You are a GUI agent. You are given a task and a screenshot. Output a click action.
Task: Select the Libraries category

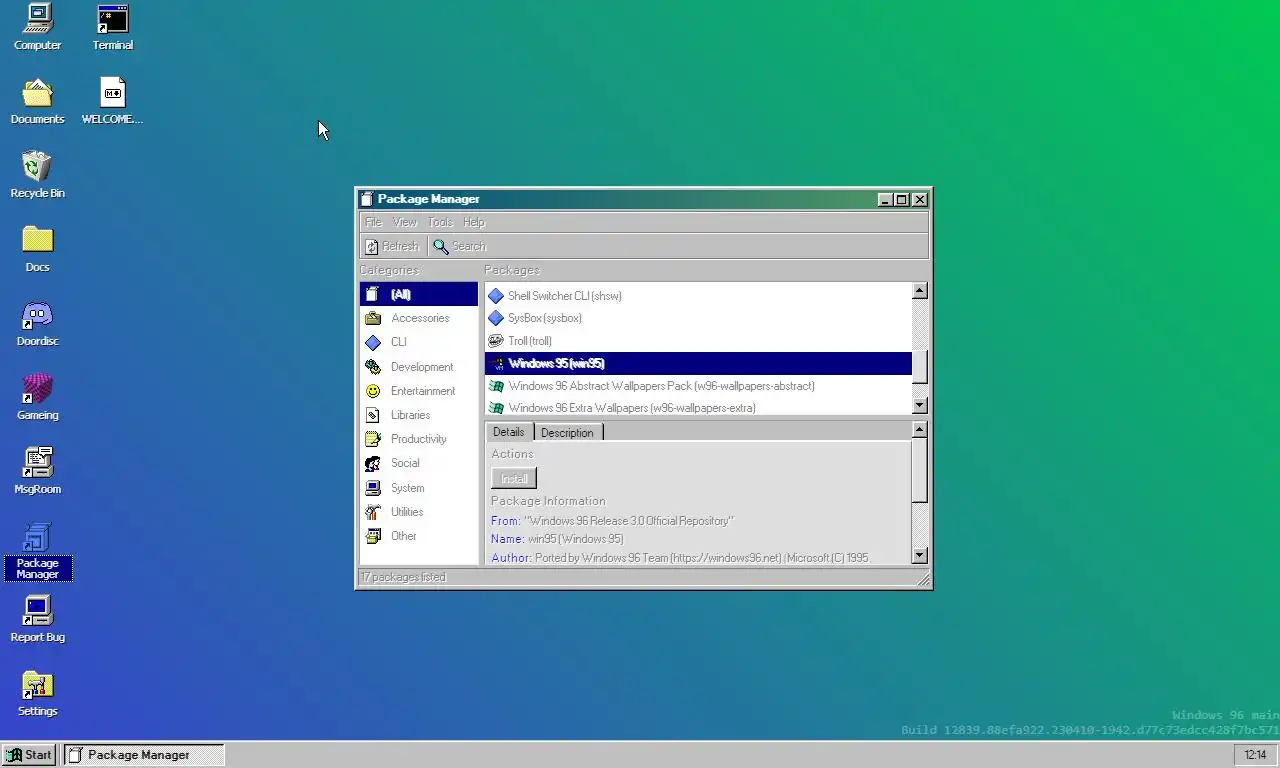click(x=419, y=415)
